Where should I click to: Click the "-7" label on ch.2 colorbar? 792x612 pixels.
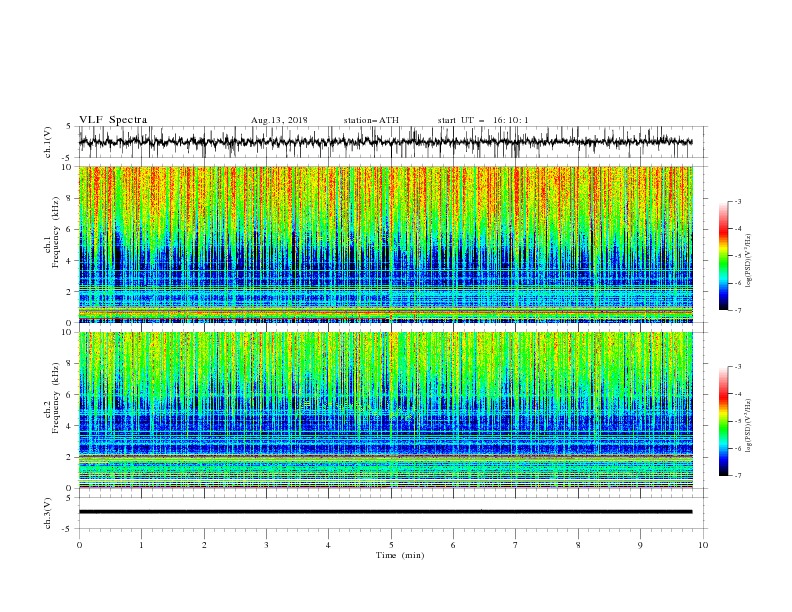[x=738, y=476]
